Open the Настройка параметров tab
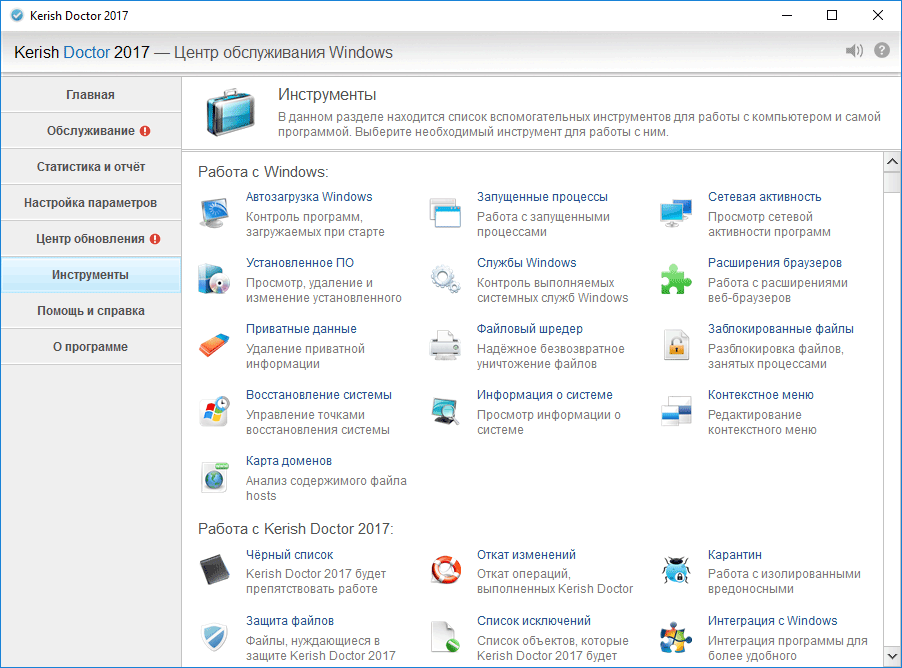 click(91, 203)
